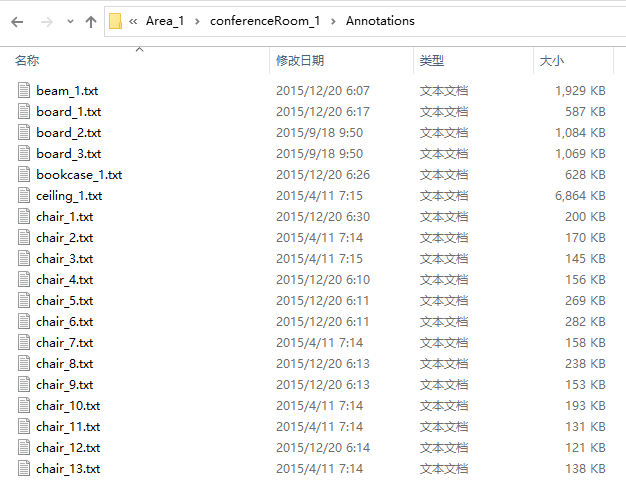The image size is (626, 480).
Task: Click the chair_5.txt file icon
Action: click(x=24, y=300)
